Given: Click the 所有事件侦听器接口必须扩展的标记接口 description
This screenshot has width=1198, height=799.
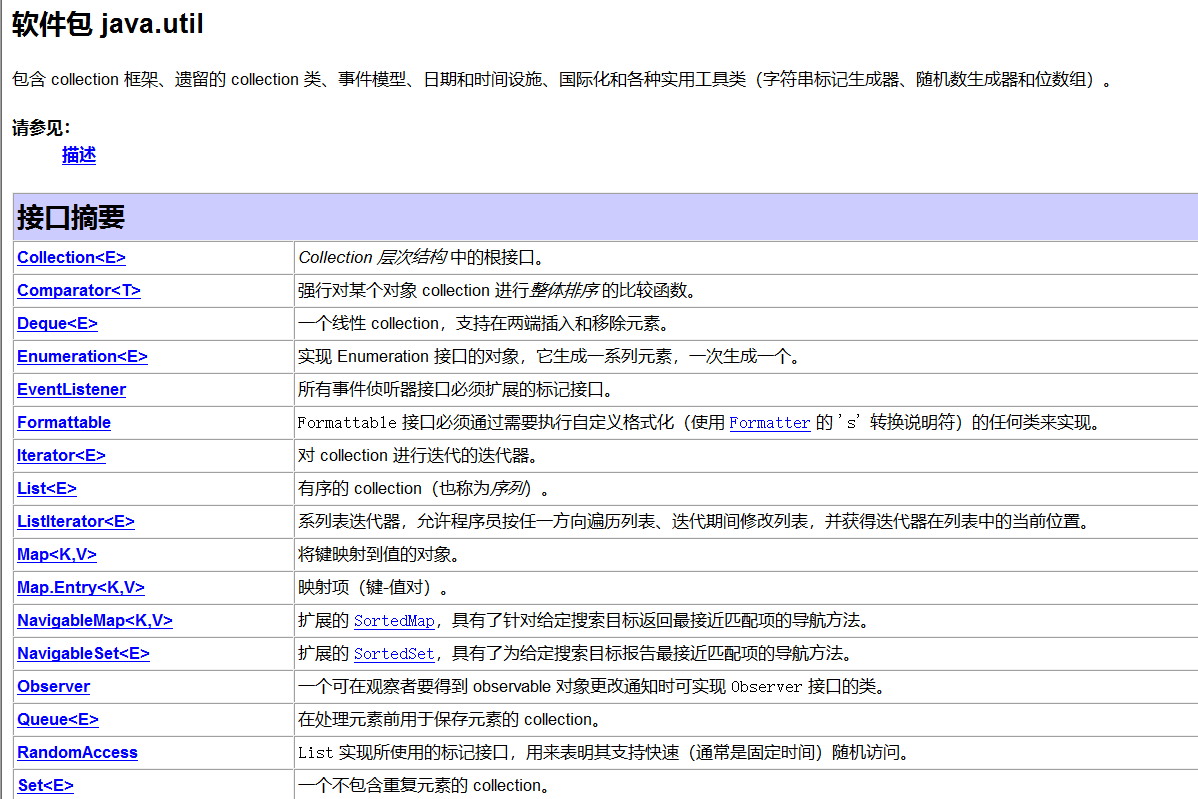Looking at the screenshot, I should coord(455,390).
